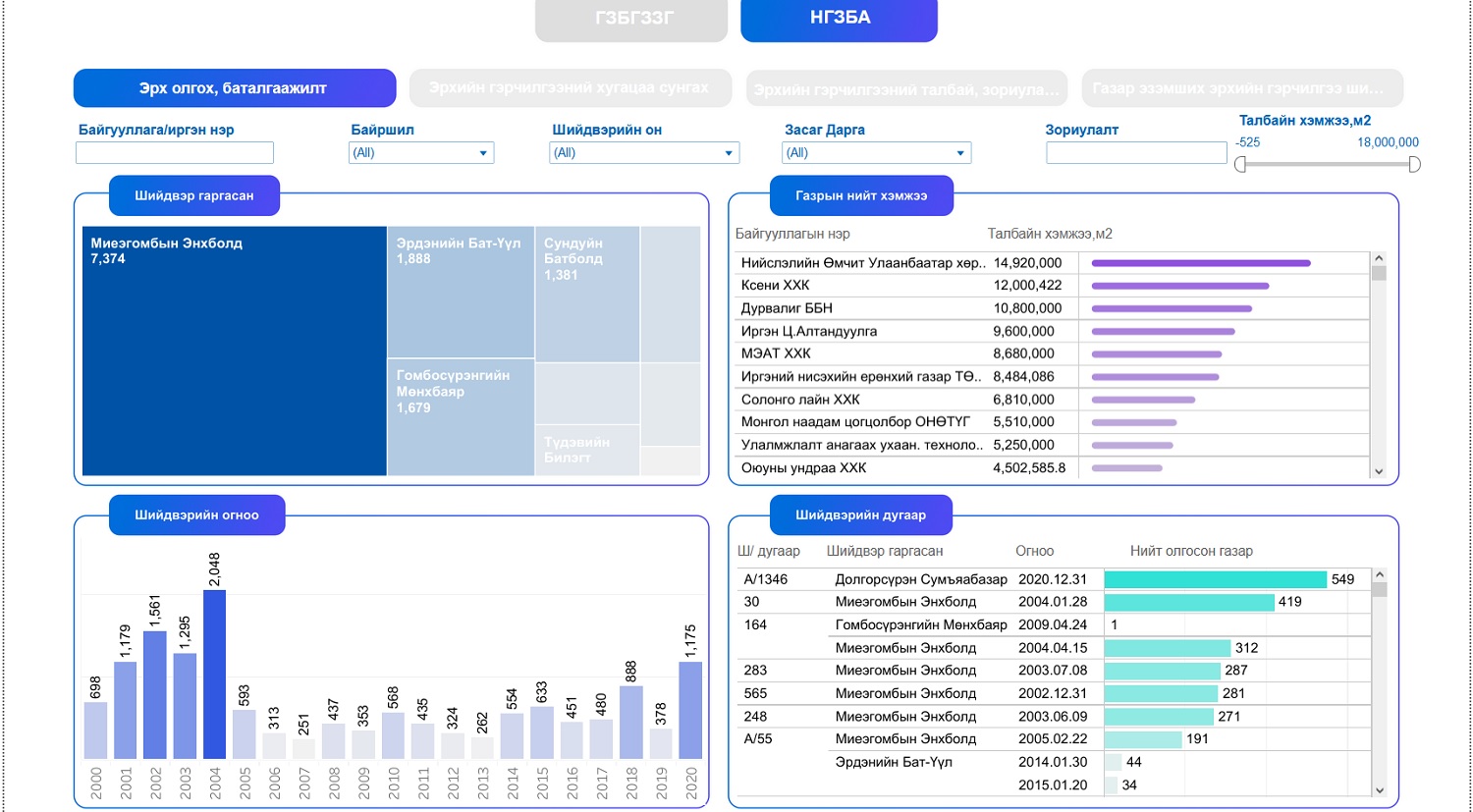Open the Засаг Дарга dropdown filter
The width and height of the screenshot is (1473, 812).
[x=876, y=153]
